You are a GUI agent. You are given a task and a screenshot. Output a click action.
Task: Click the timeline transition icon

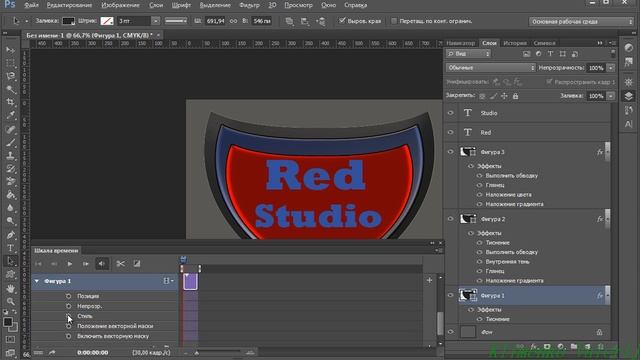click(137, 264)
